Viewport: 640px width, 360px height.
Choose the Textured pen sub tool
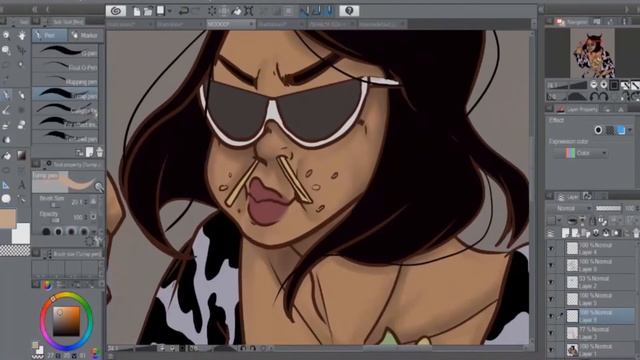65,136
